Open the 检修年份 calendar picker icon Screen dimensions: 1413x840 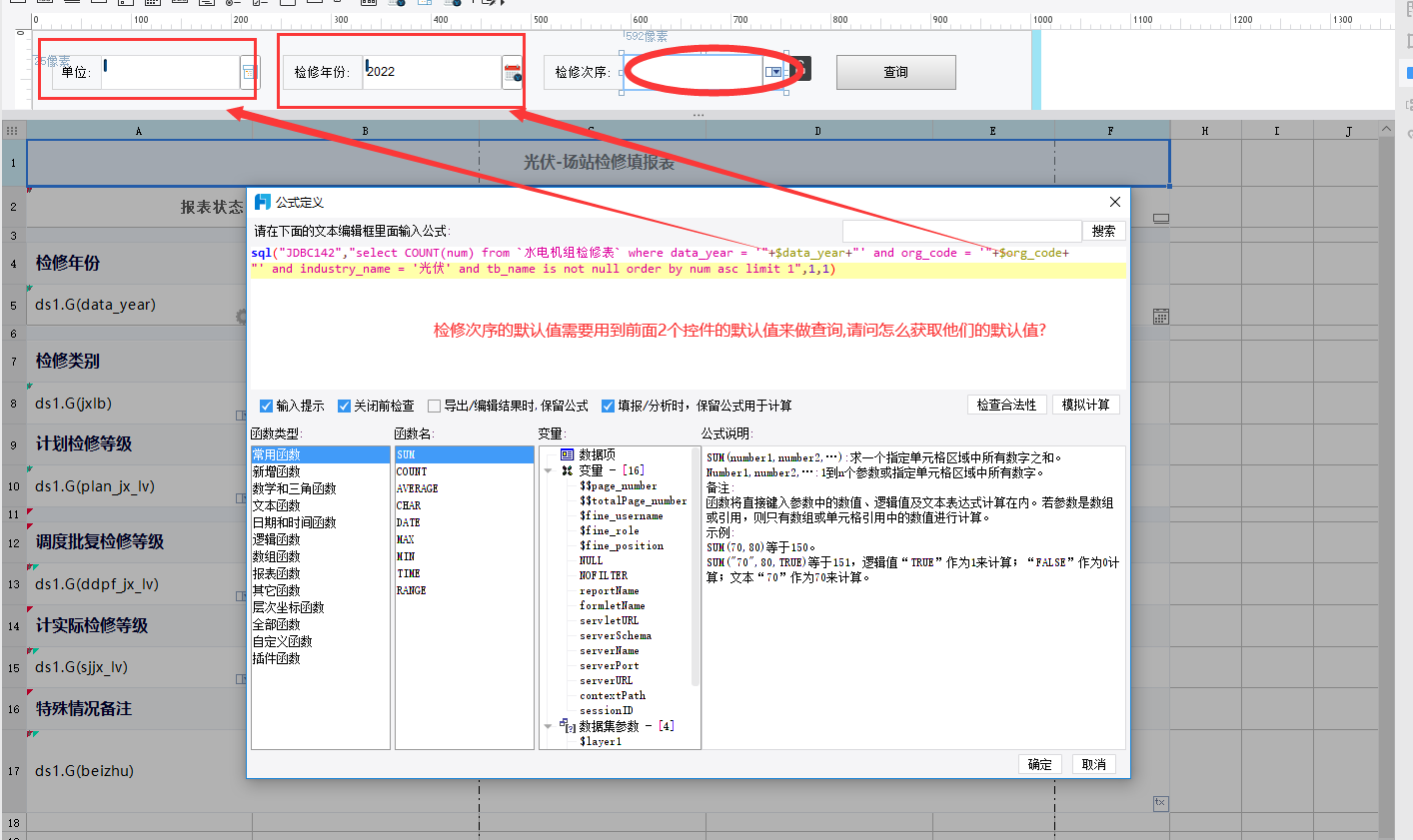pos(512,73)
